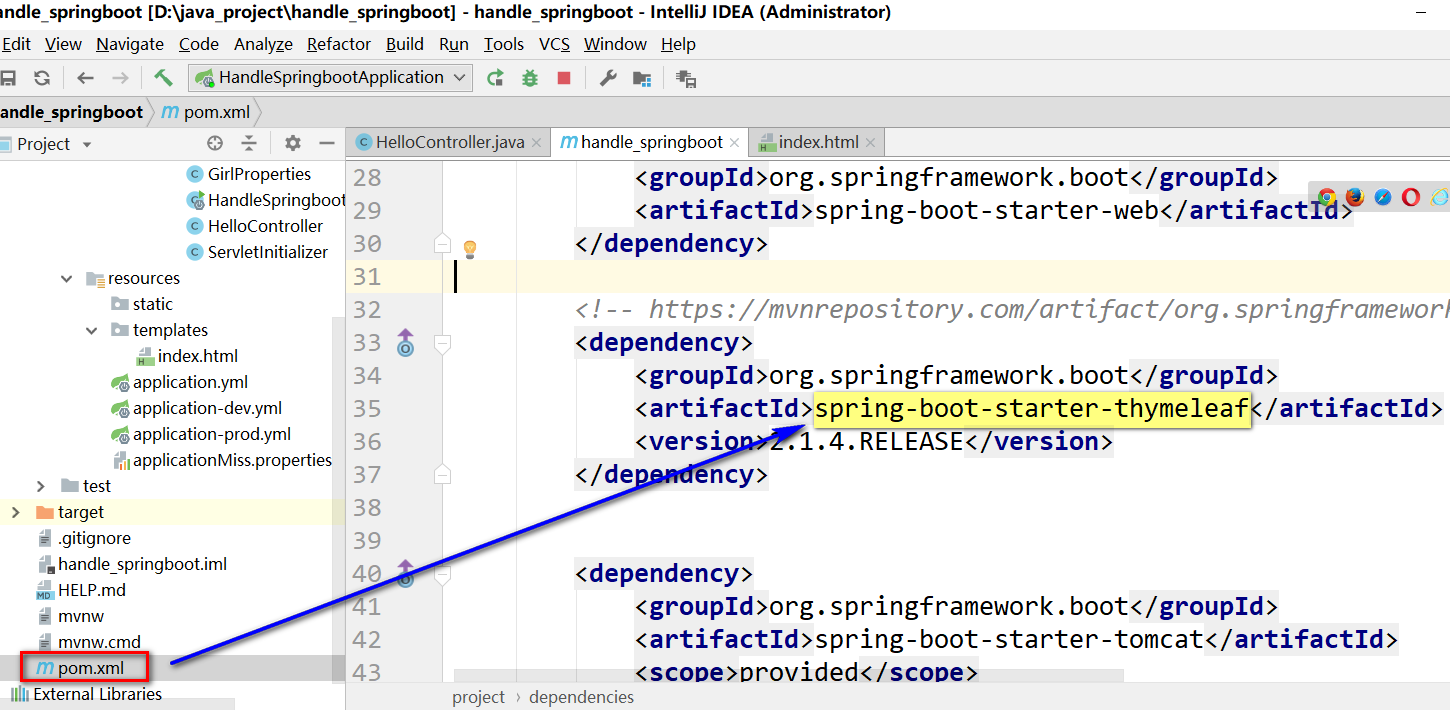Collapse the templates folder arrow

pos(92,330)
